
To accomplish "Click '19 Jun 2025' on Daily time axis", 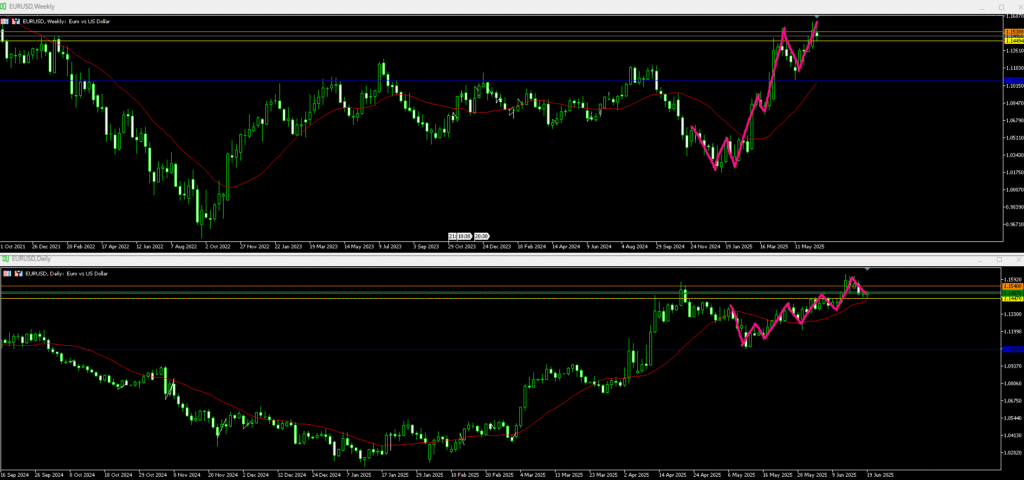I will [880, 475].
